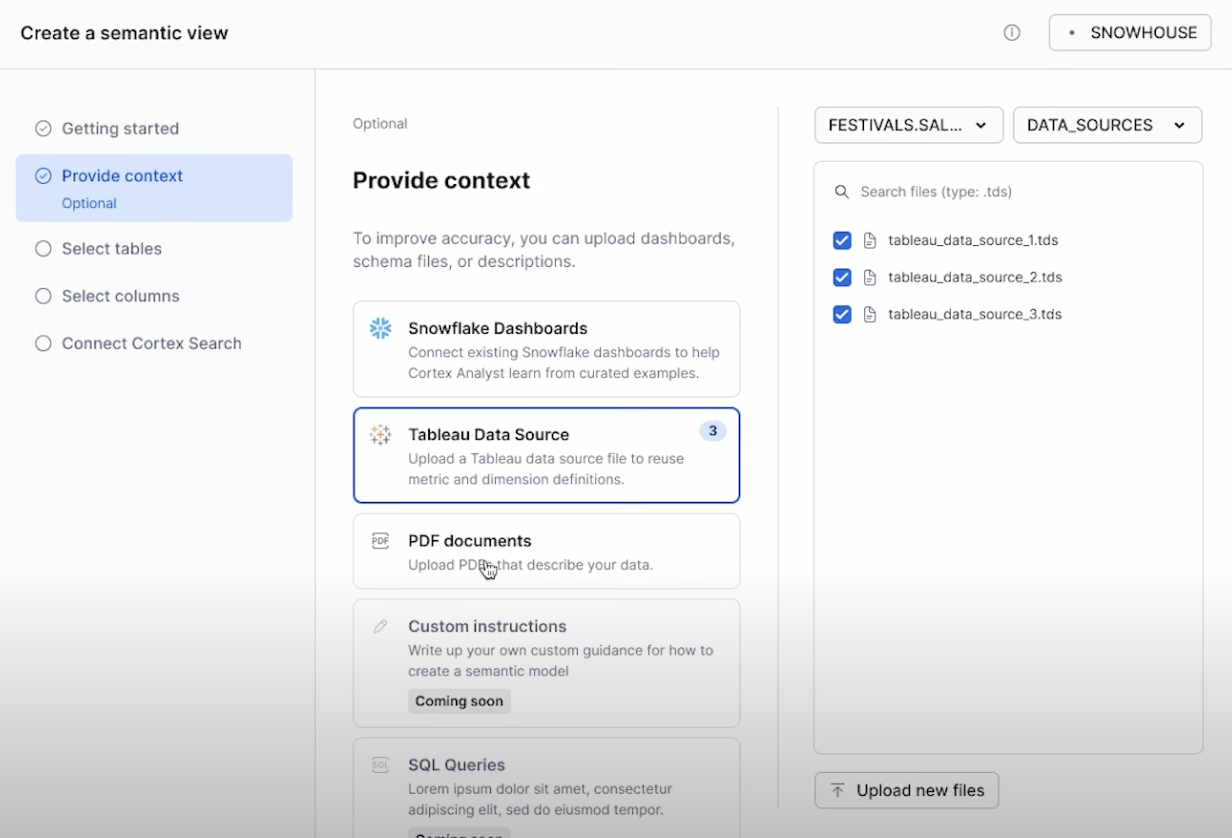The image size is (1232, 838).
Task: Click the Create a semantic view title
Action: (x=124, y=33)
